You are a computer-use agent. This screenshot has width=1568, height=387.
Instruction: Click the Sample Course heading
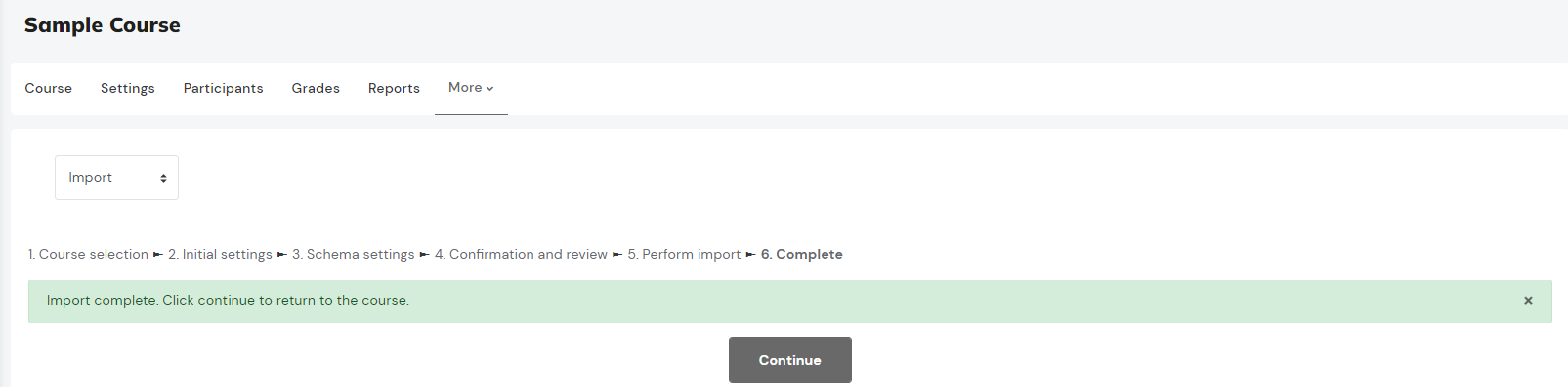pyautogui.click(x=103, y=25)
